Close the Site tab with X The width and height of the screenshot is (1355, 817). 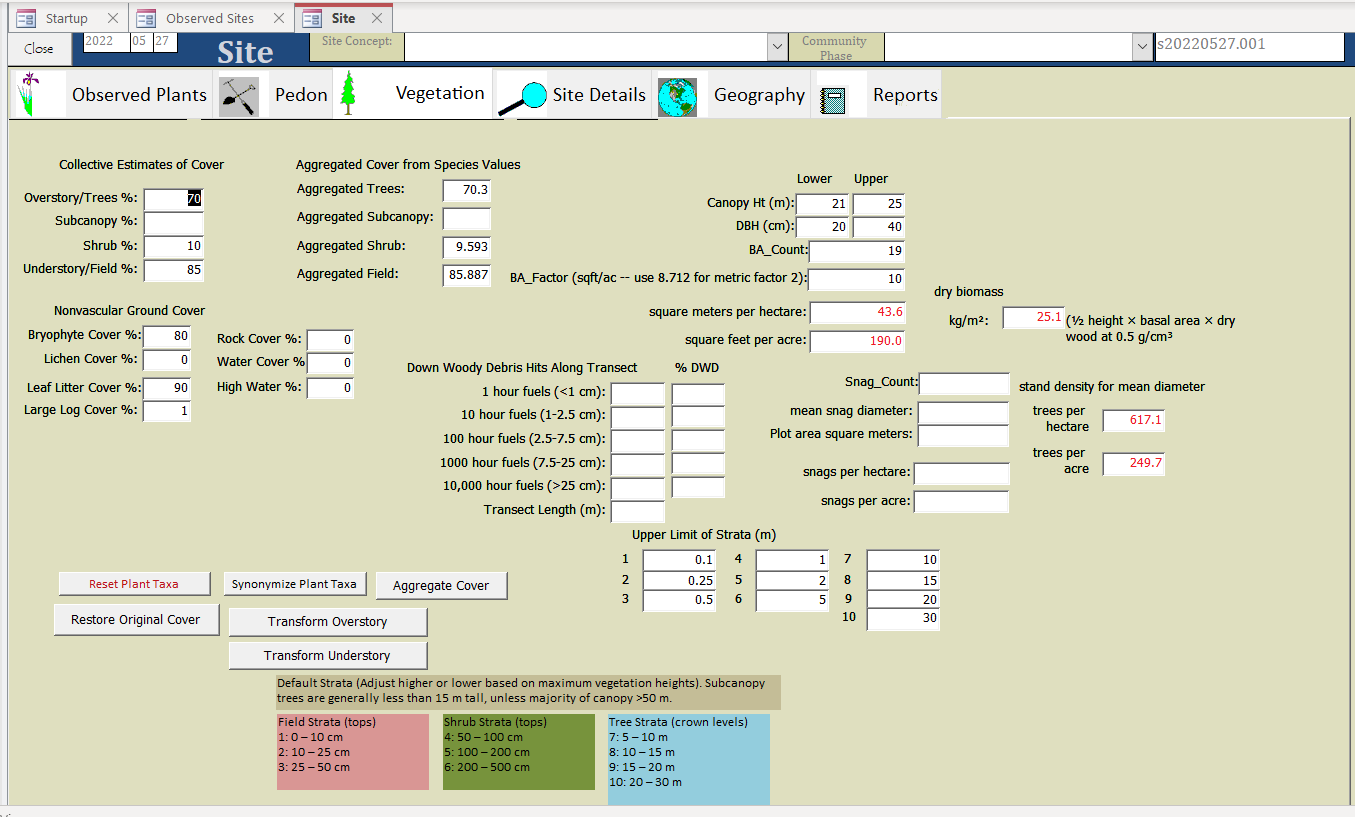click(376, 18)
